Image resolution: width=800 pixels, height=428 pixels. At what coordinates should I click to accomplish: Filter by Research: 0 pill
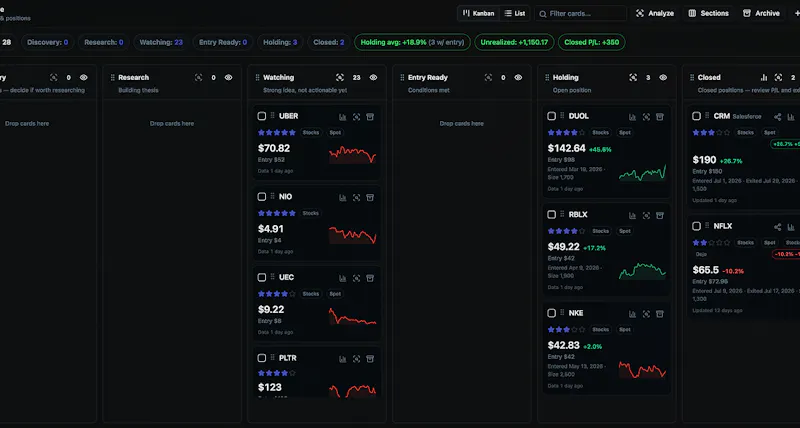click(104, 42)
